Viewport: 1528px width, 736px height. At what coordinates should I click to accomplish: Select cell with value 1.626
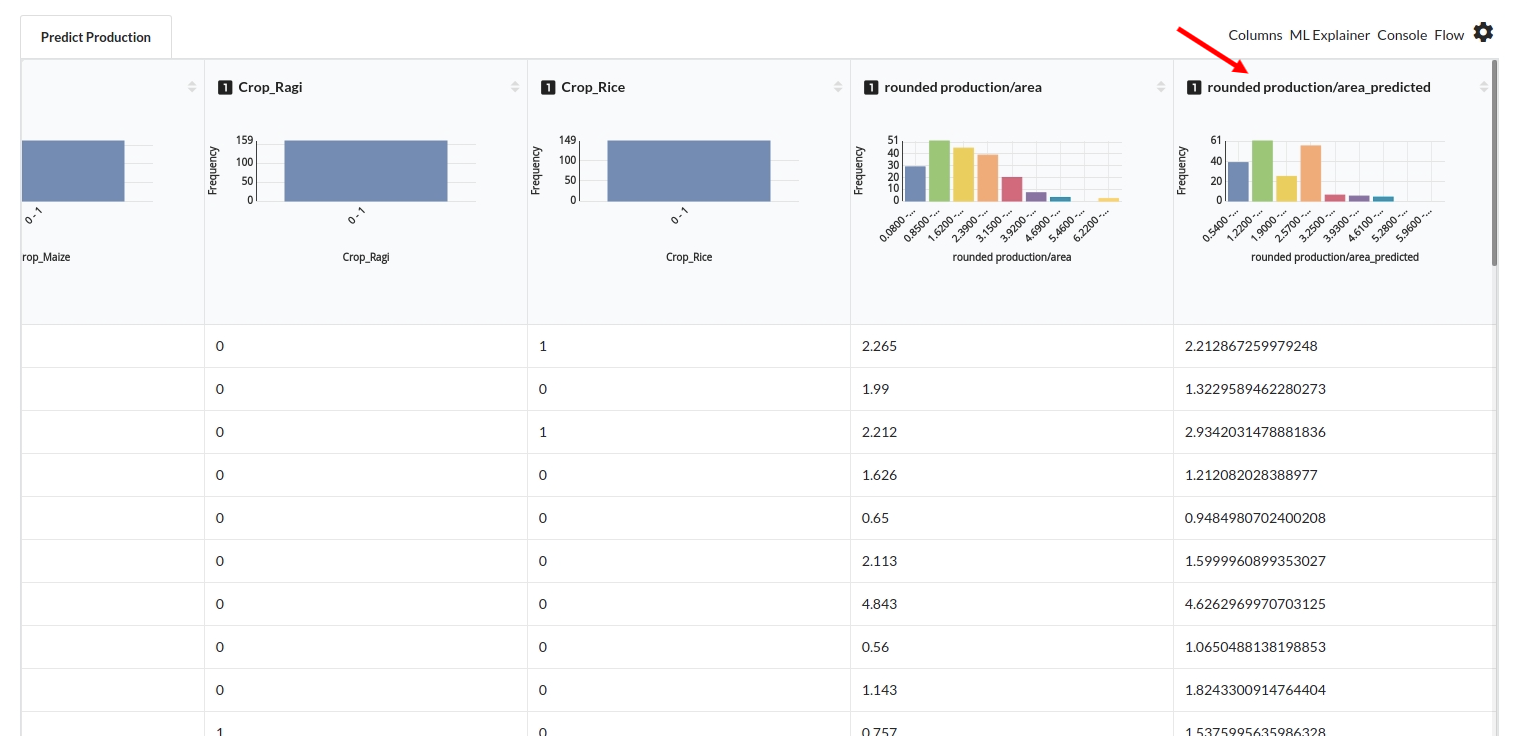[1012, 475]
